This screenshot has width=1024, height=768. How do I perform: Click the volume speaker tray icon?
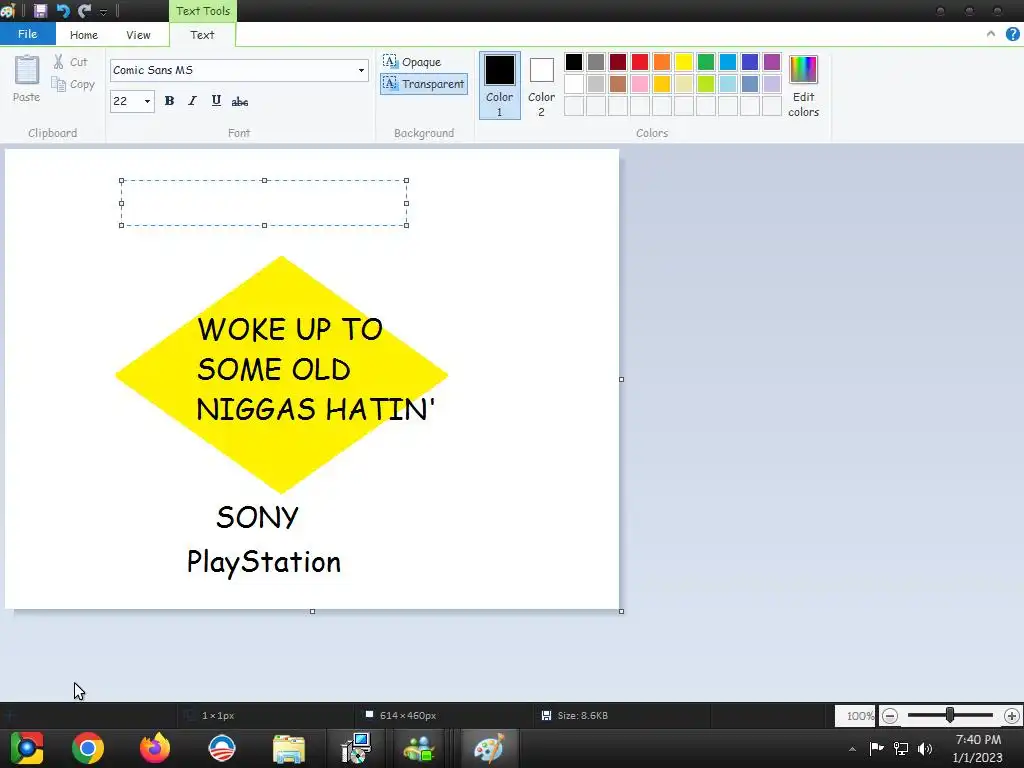[x=925, y=748]
